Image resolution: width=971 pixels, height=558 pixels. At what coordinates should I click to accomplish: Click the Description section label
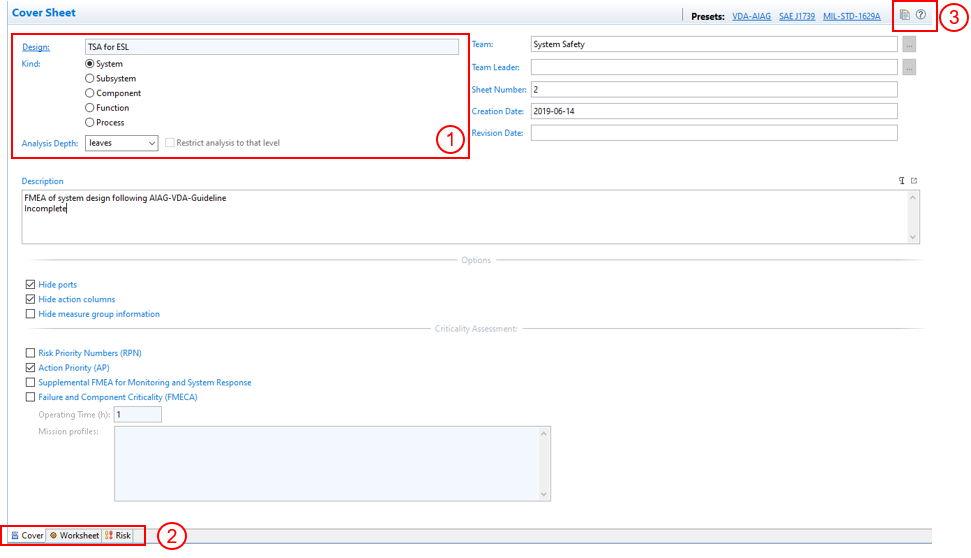tap(43, 181)
